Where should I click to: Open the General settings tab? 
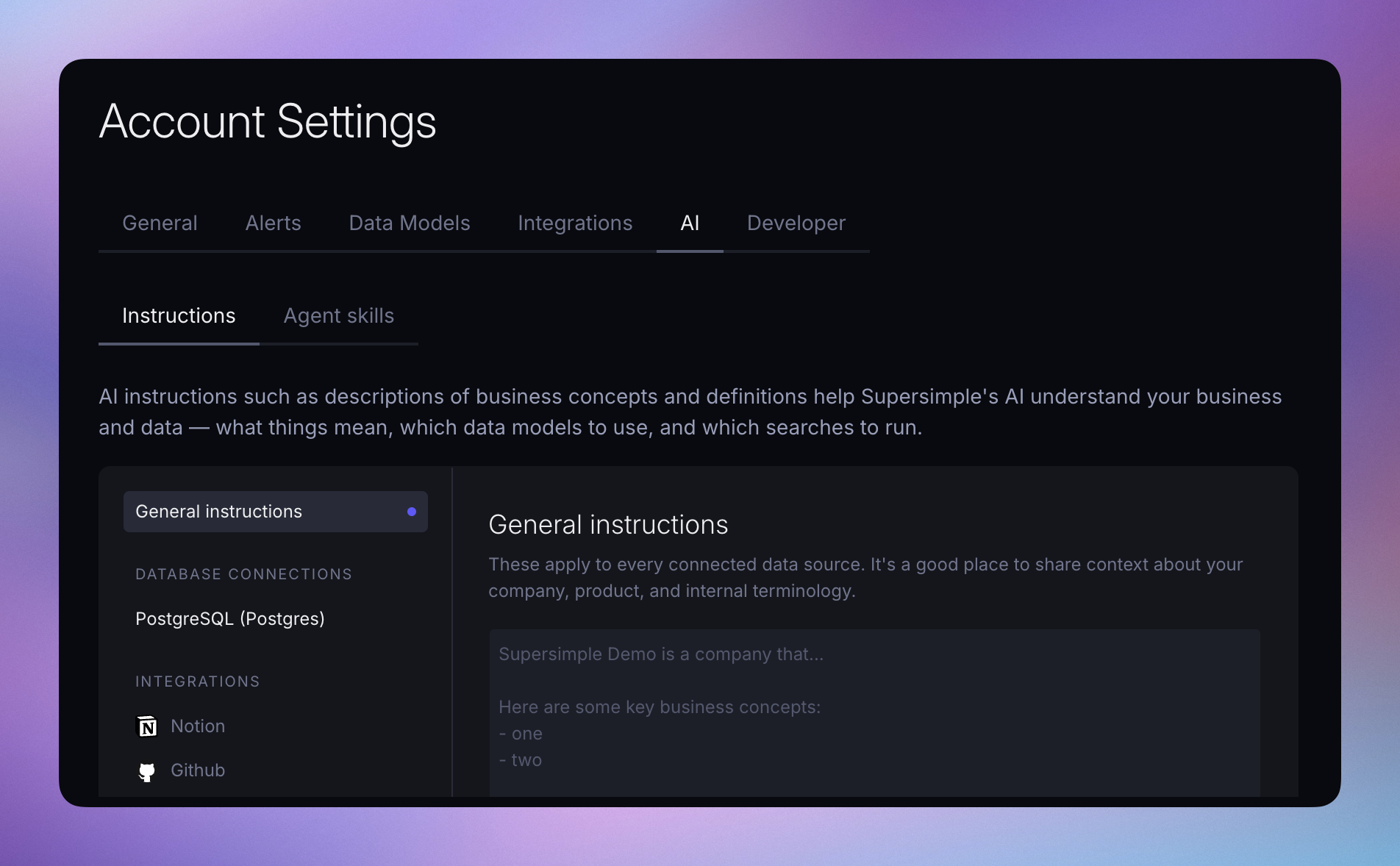click(160, 223)
